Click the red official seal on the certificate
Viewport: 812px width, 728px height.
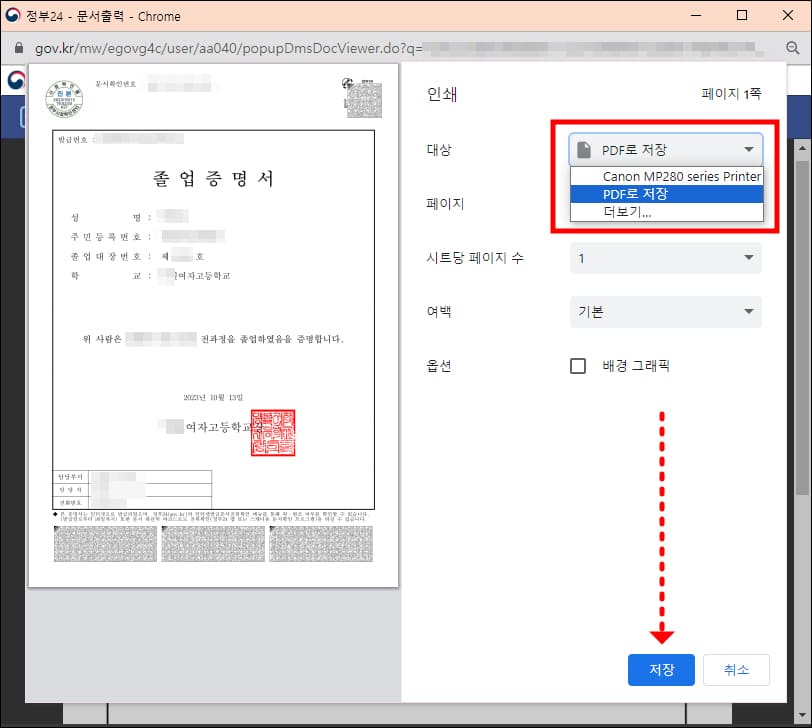274,432
